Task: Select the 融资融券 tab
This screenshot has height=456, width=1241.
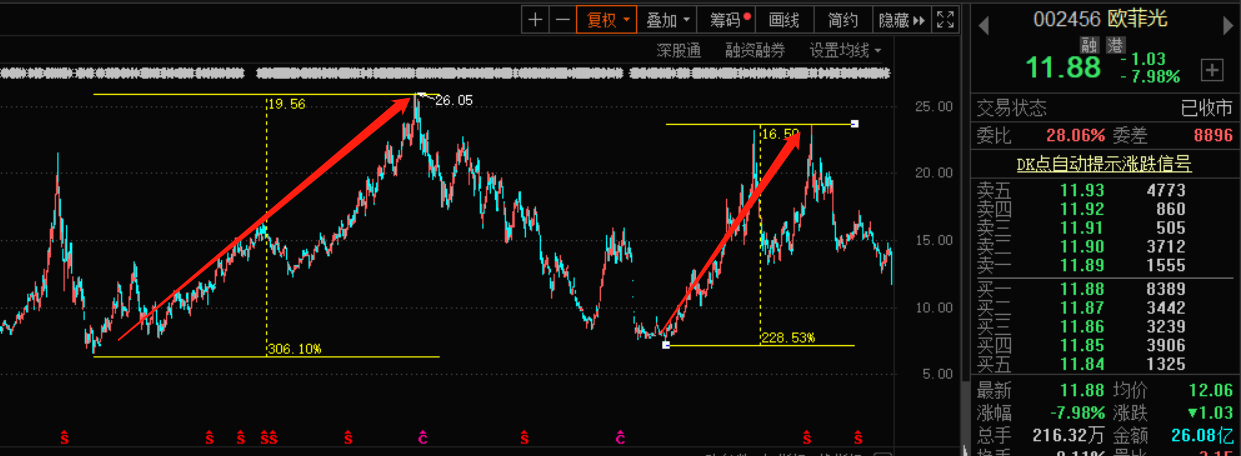Action: click(755, 50)
